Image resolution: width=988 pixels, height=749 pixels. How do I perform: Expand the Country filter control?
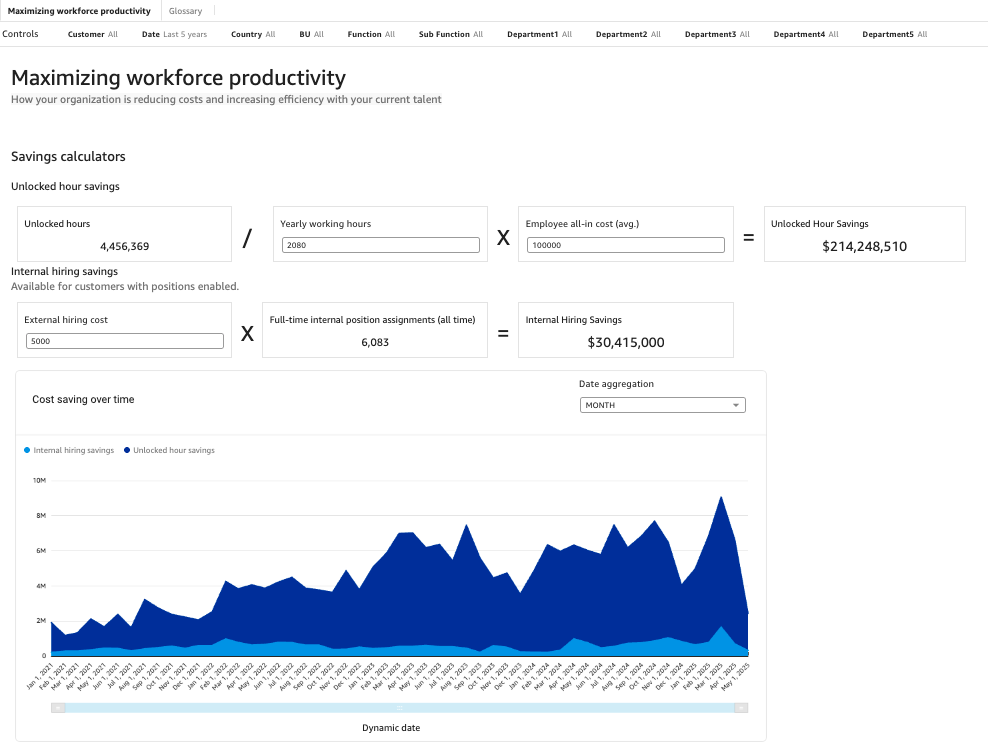click(253, 34)
